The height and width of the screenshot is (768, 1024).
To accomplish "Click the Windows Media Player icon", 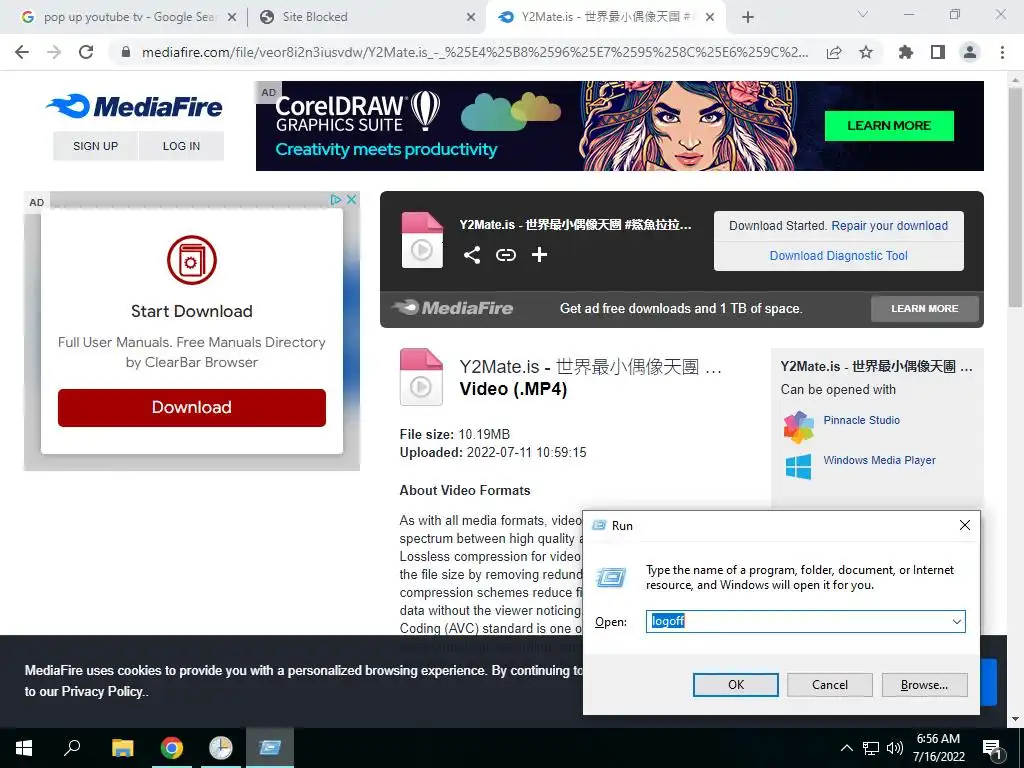I will click(x=798, y=467).
